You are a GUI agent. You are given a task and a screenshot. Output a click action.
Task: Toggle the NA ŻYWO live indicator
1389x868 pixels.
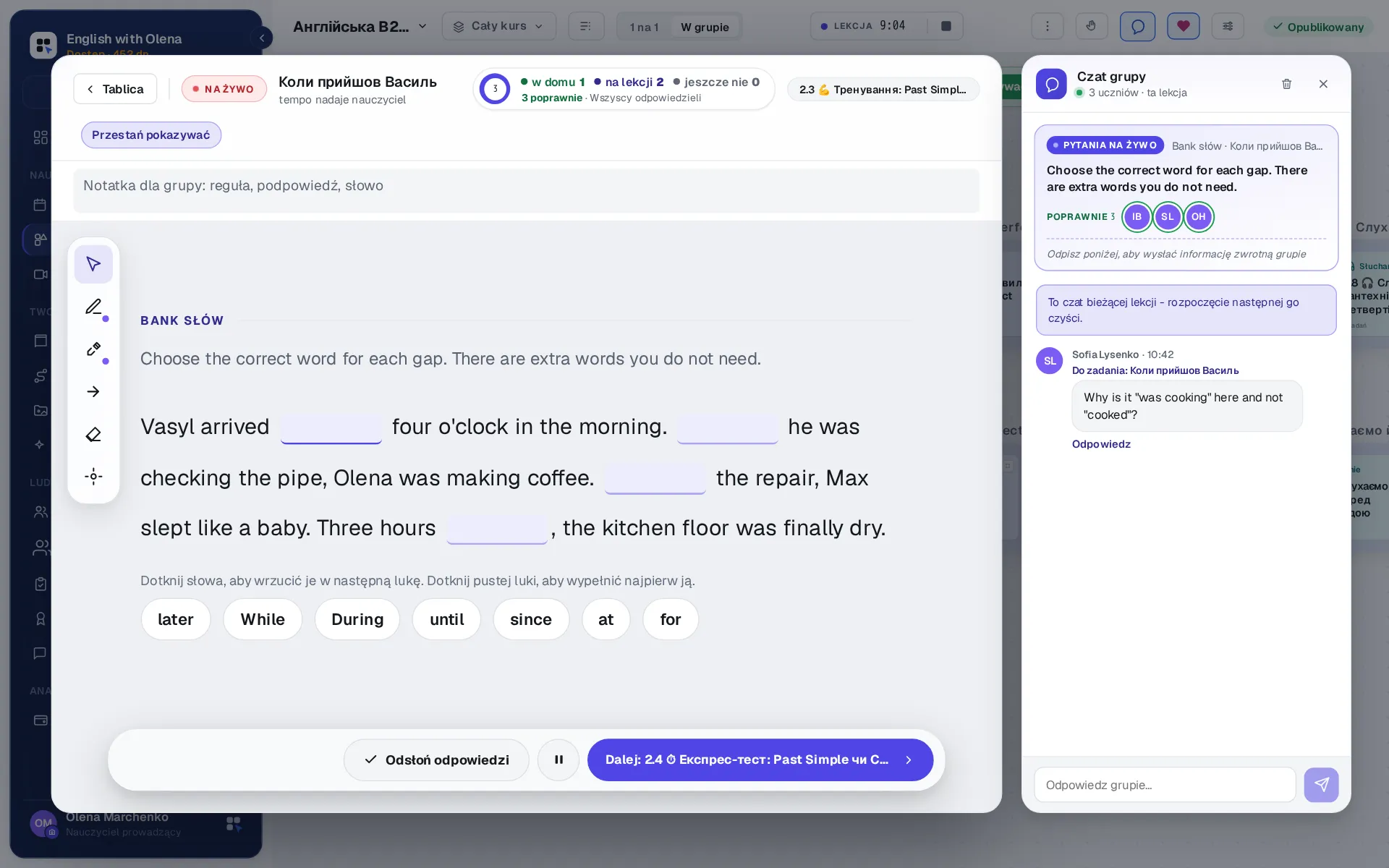pyautogui.click(x=224, y=89)
